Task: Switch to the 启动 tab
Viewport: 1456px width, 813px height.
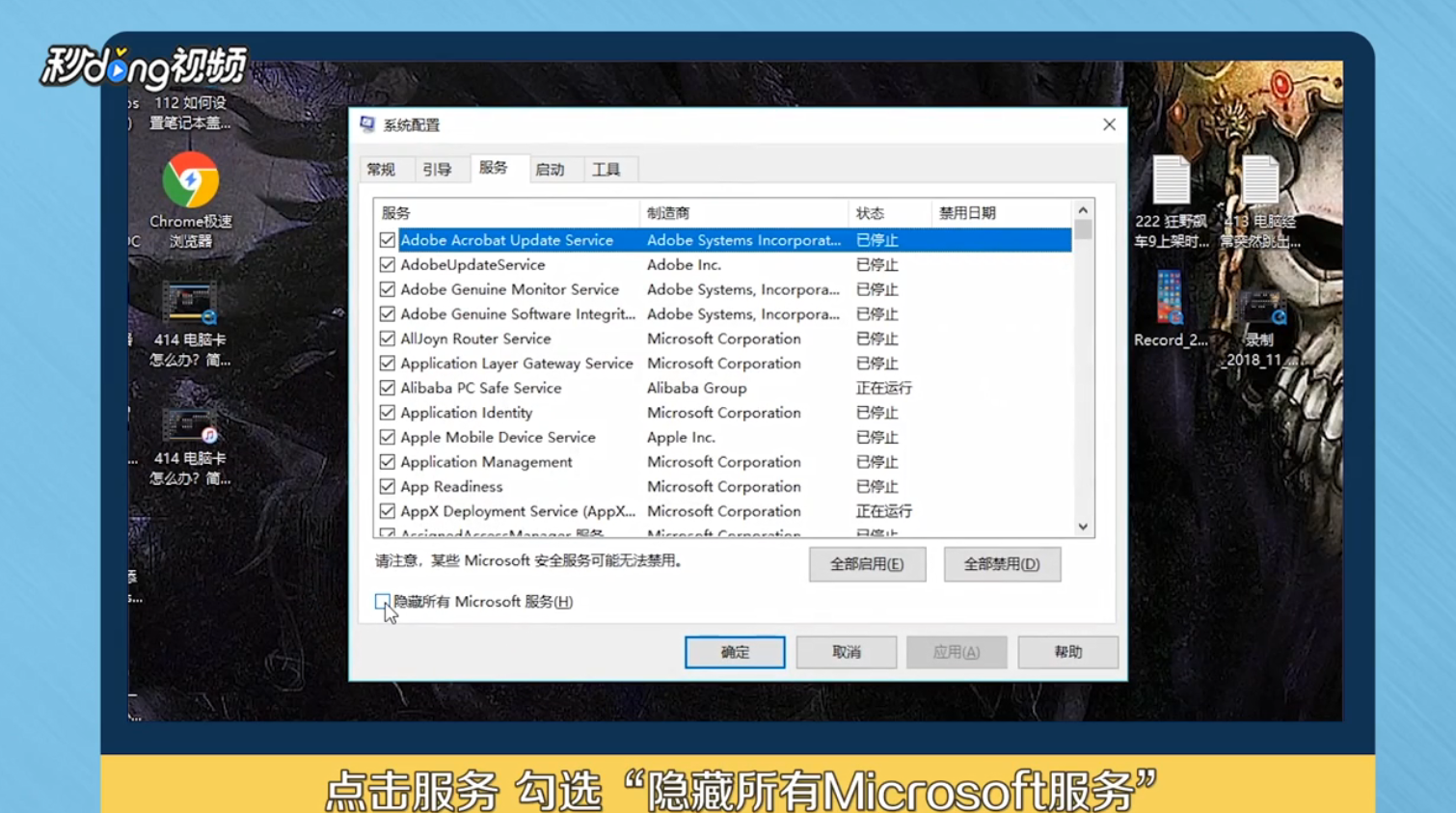Action: coord(550,170)
